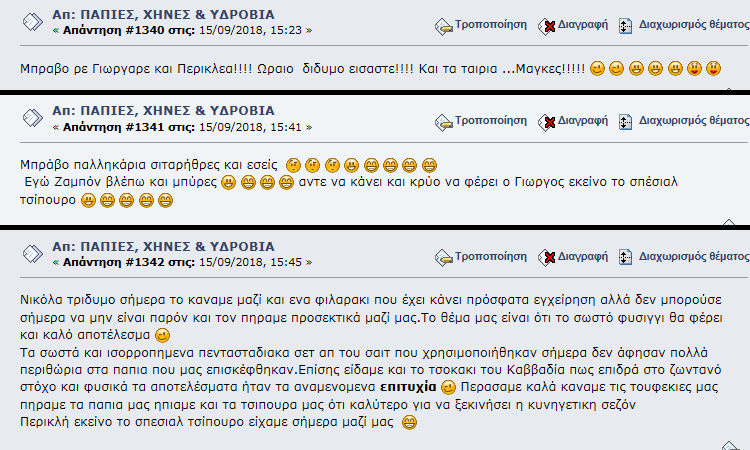Select Διαγραφή link on reply #1340
The height and width of the screenshot is (450, 750).
point(583,24)
